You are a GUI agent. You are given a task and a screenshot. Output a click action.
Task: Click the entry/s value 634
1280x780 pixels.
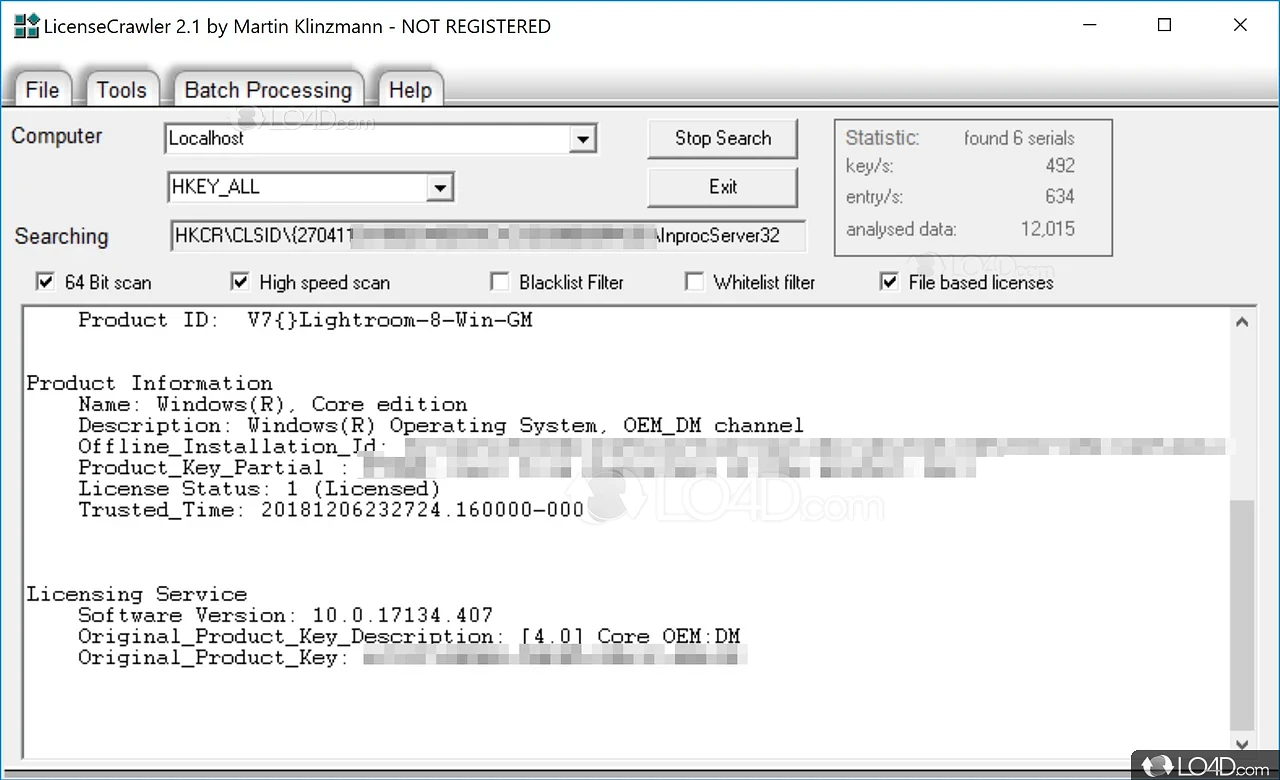pos(1060,197)
